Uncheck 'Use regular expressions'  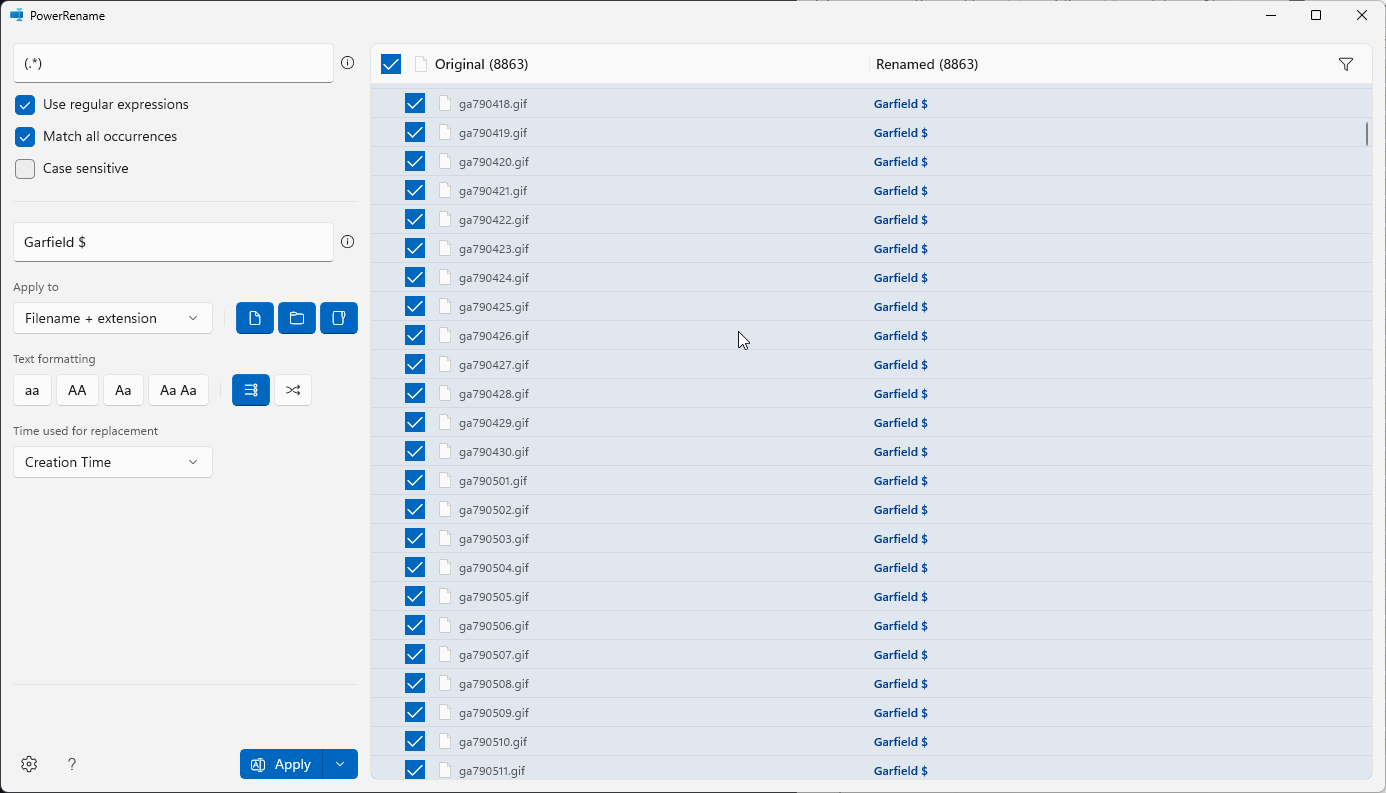point(25,105)
